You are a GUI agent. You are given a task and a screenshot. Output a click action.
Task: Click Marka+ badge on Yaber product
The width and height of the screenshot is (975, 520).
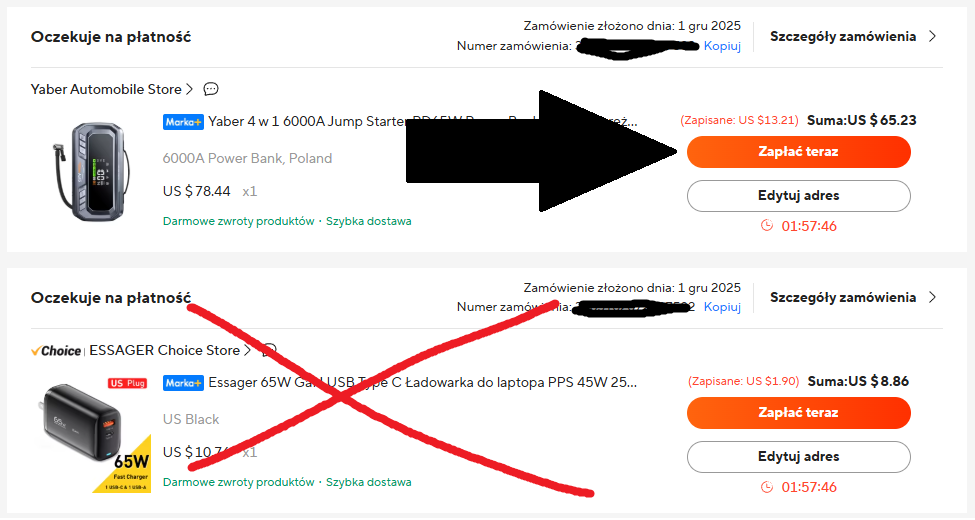pos(183,122)
